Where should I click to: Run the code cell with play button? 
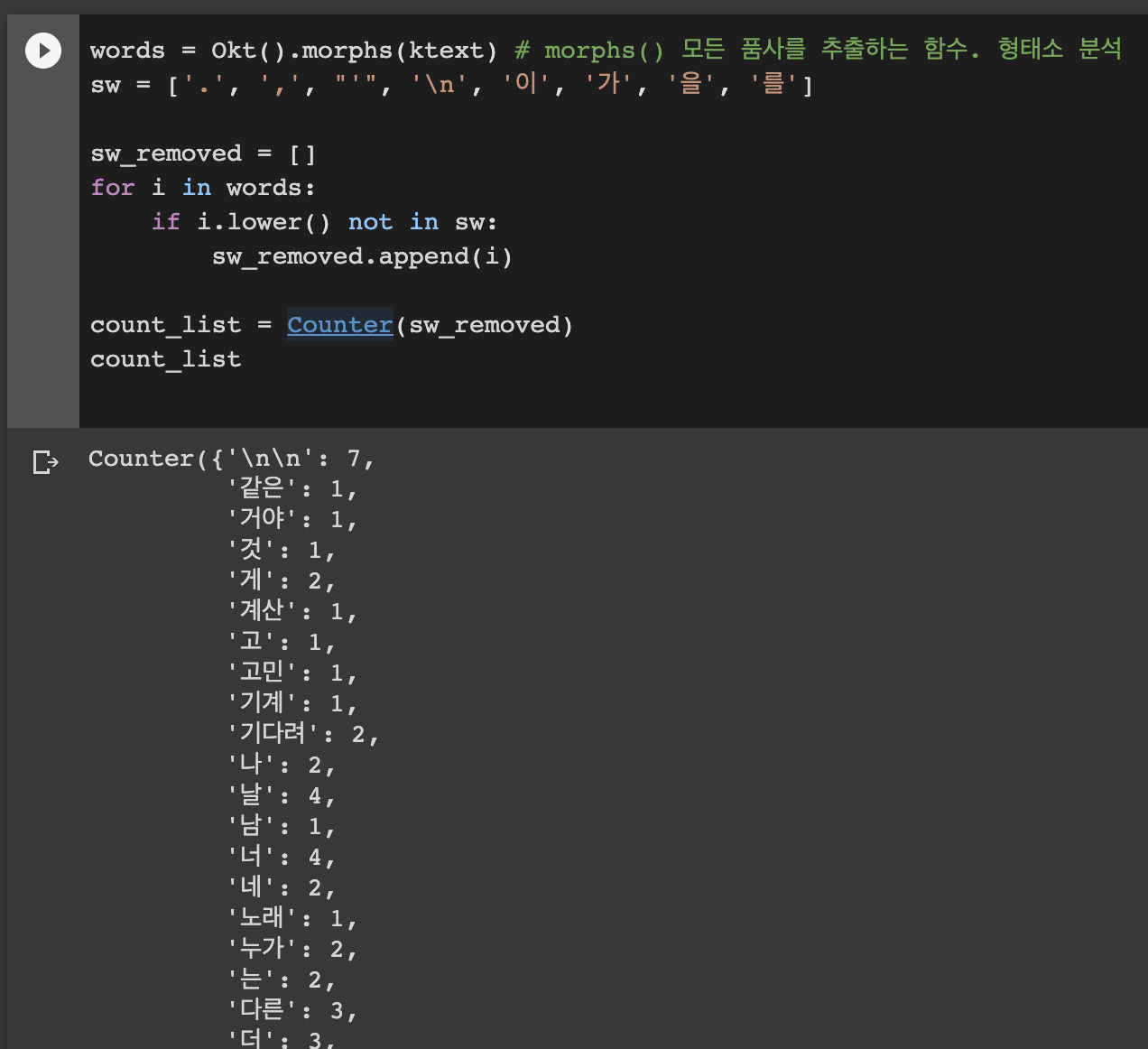pyautogui.click(x=43, y=51)
